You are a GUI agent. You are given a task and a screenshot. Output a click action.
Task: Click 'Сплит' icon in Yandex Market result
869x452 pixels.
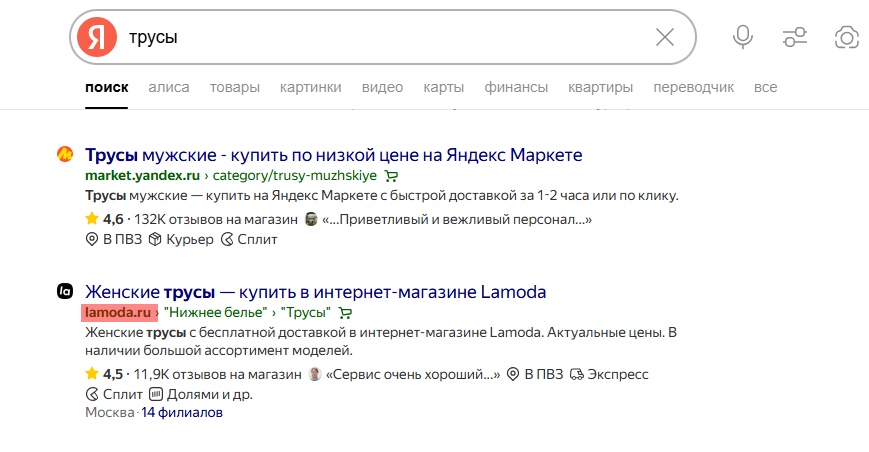(x=227, y=239)
